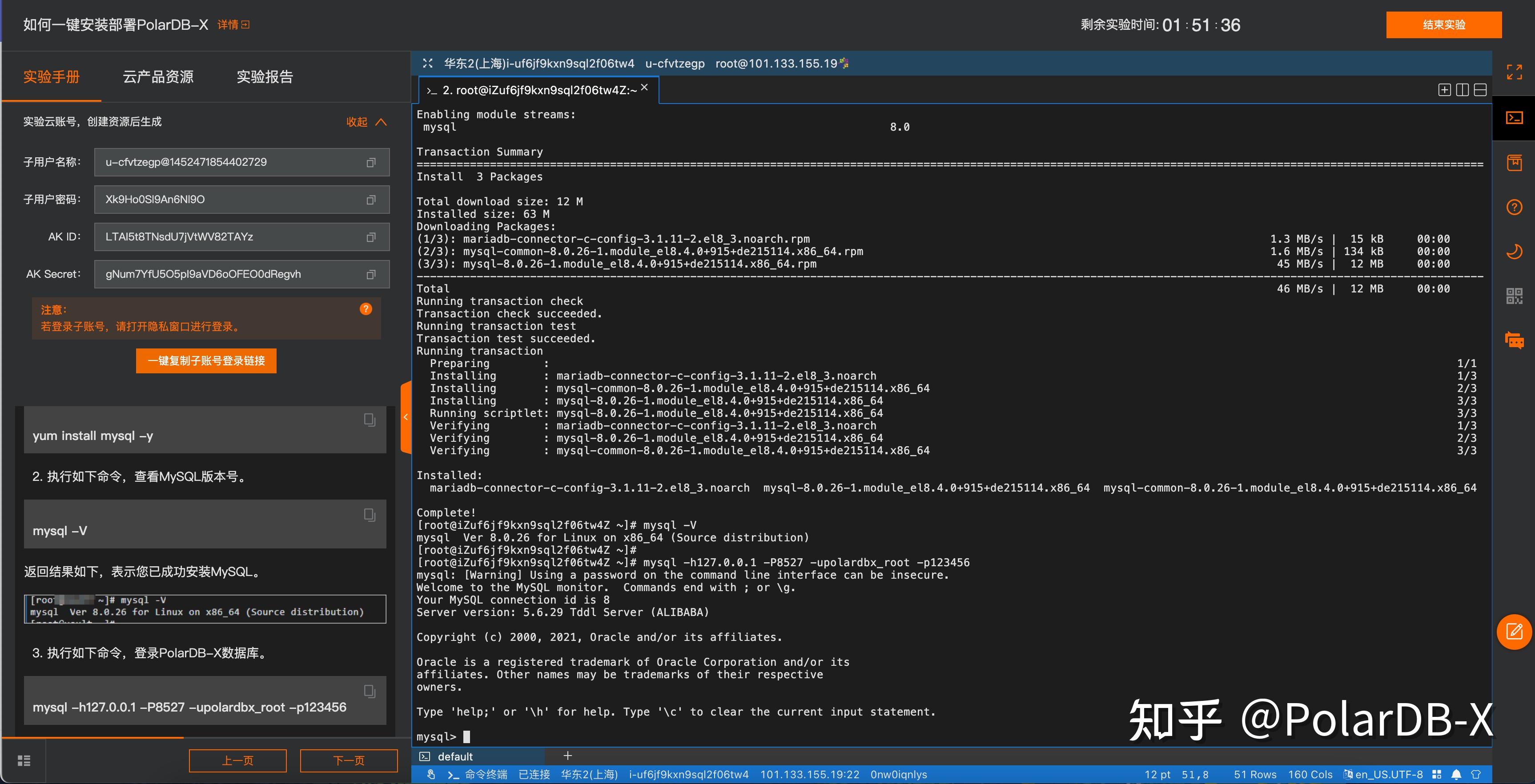Open the help question mark in right sidebar
The image size is (1535, 784).
[x=1514, y=207]
